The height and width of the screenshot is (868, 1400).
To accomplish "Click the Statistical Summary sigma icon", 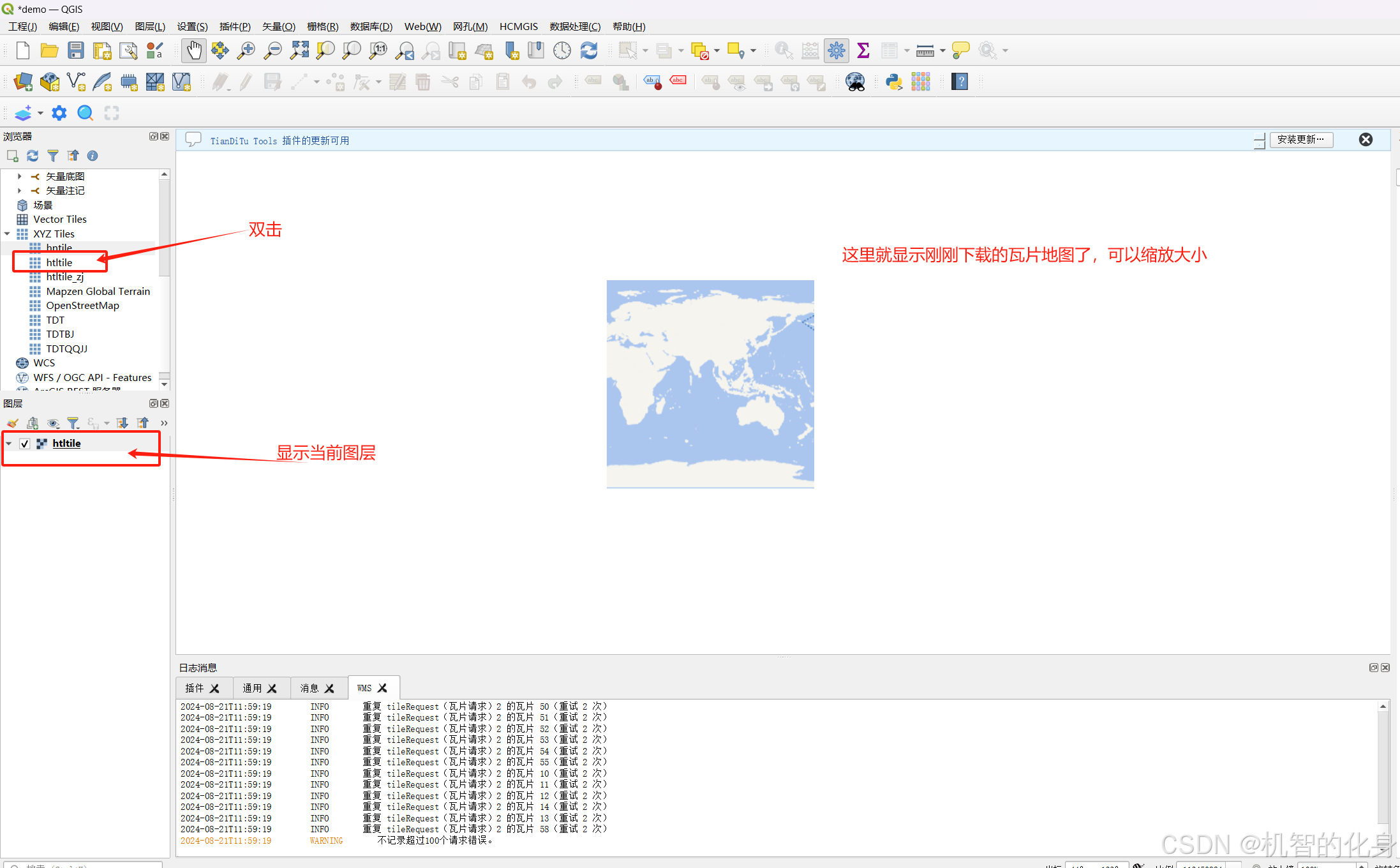I will (863, 50).
